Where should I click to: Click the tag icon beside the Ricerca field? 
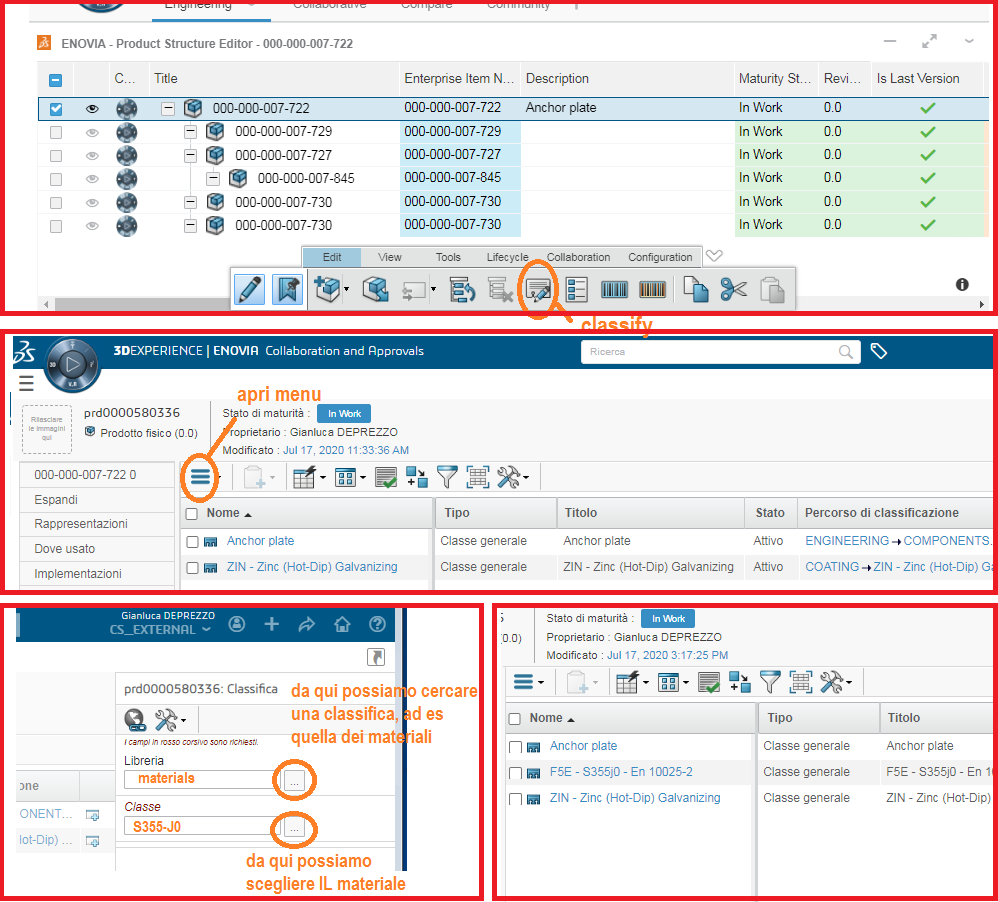(879, 351)
